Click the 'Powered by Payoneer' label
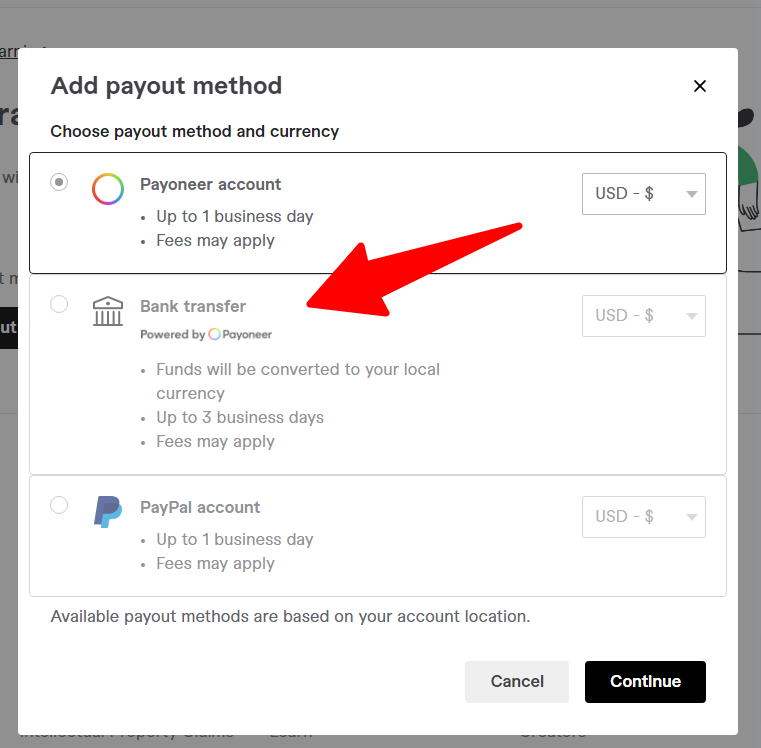This screenshot has height=748, width=761. (x=206, y=334)
